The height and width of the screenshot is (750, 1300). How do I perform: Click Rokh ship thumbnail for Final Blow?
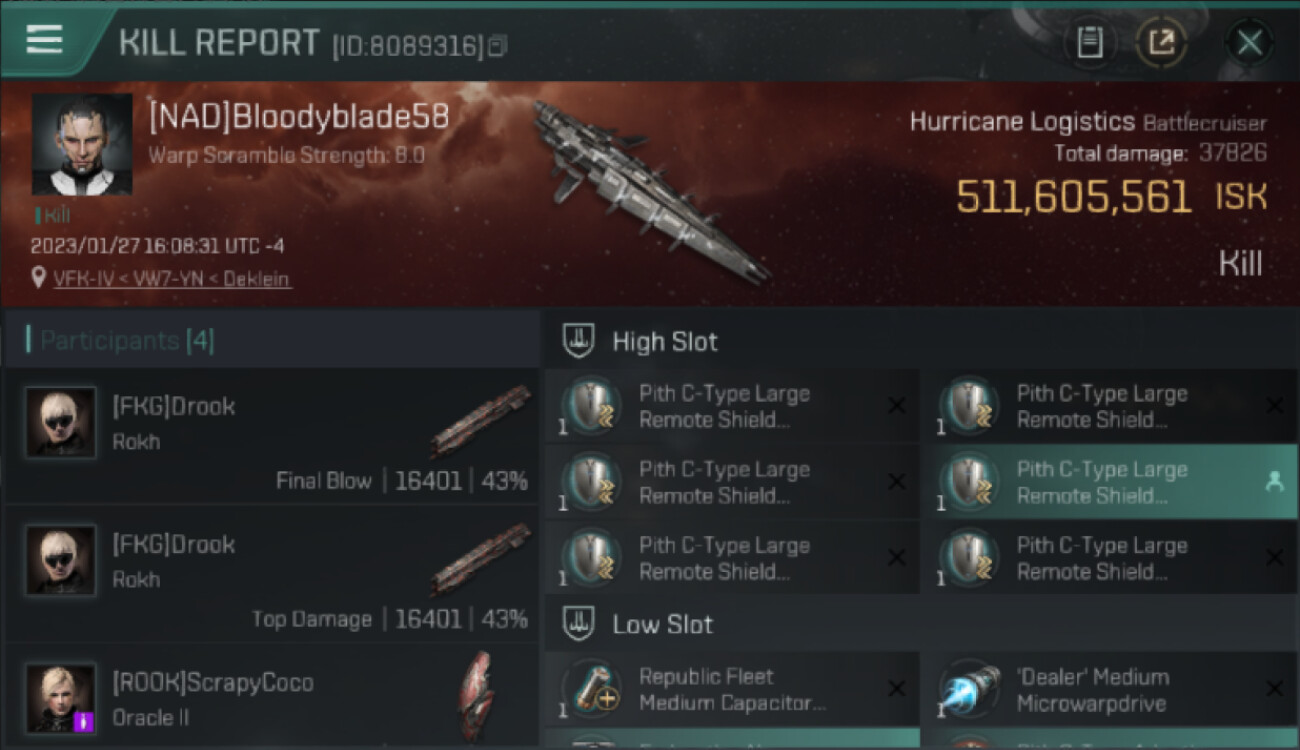click(480, 420)
